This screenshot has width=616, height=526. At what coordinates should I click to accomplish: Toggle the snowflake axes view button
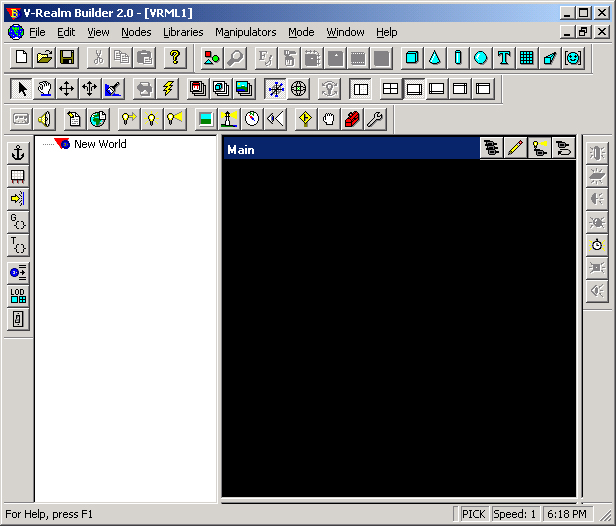click(x=276, y=88)
